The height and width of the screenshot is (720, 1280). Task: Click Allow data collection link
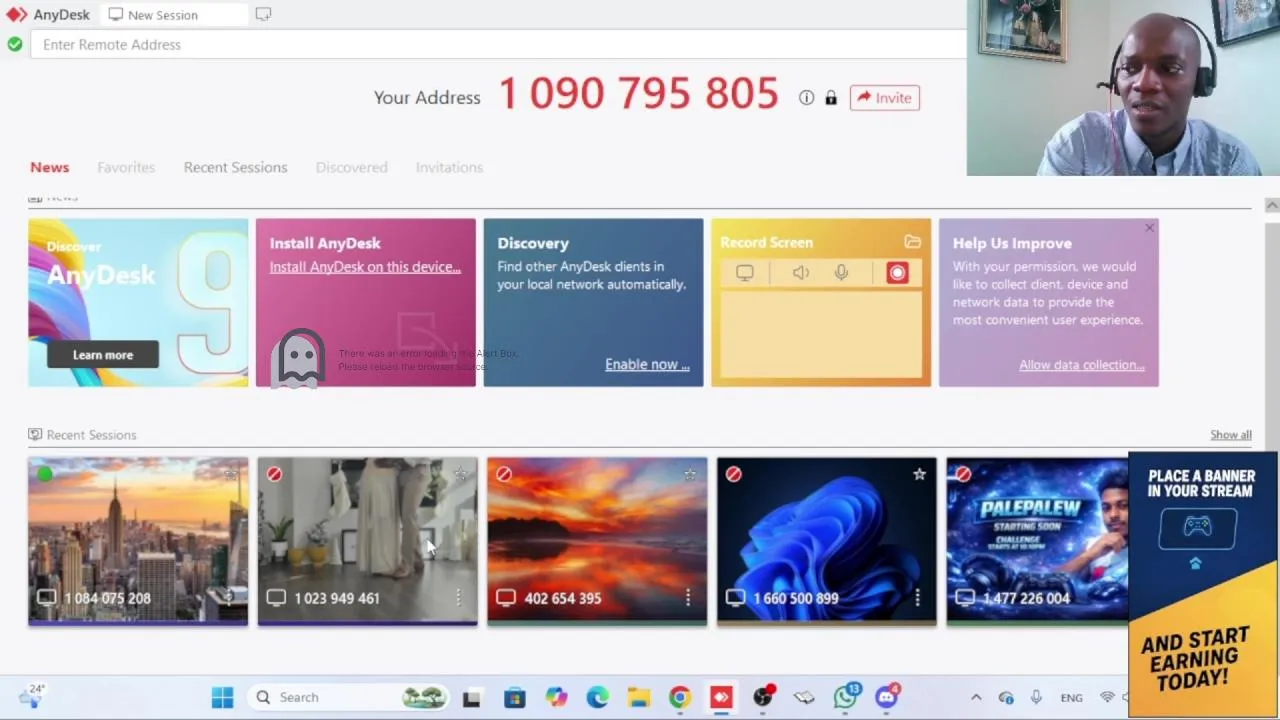tap(1082, 365)
